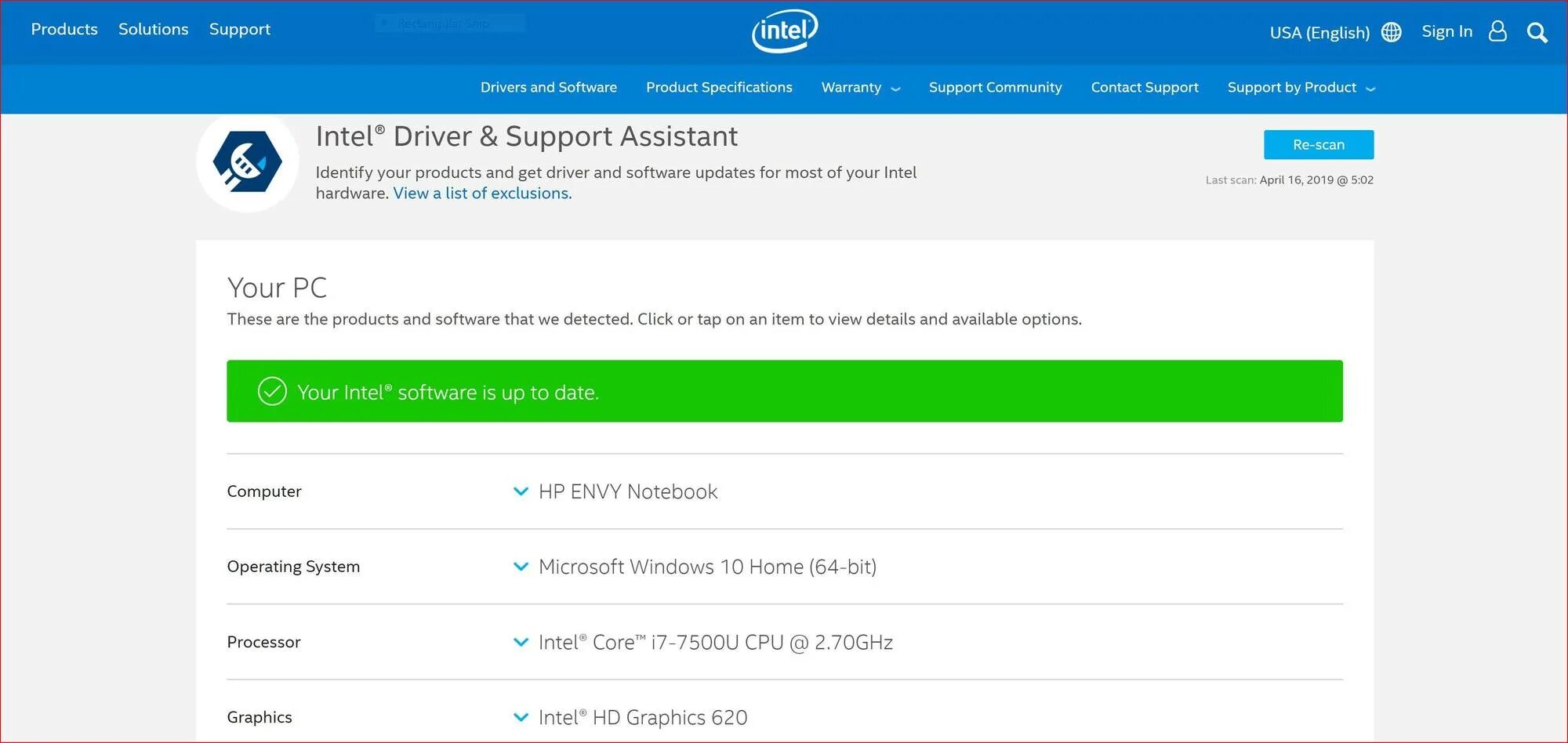This screenshot has height=743, width=1568.
Task: Expand the Intel HD Graphics 620 row
Action: pos(521,717)
